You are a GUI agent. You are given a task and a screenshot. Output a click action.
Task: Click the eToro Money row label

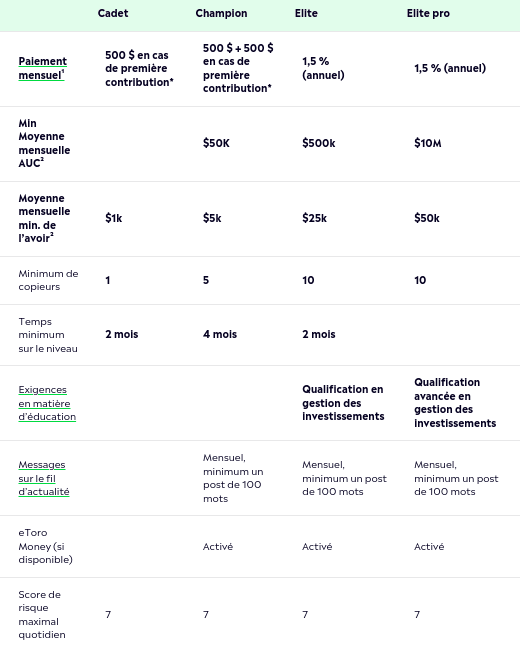[45, 546]
